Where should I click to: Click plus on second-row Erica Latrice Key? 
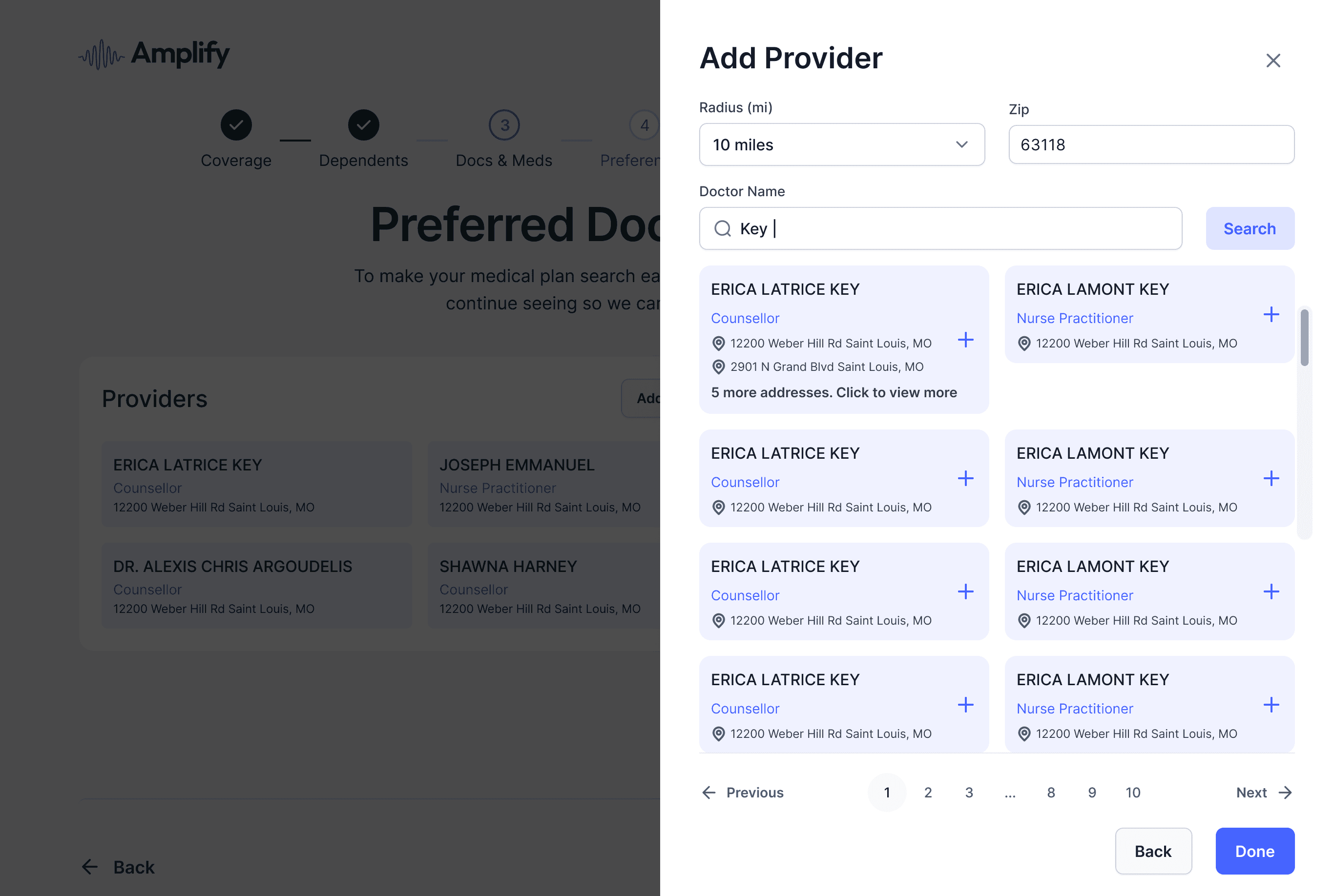[x=965, y=478]
